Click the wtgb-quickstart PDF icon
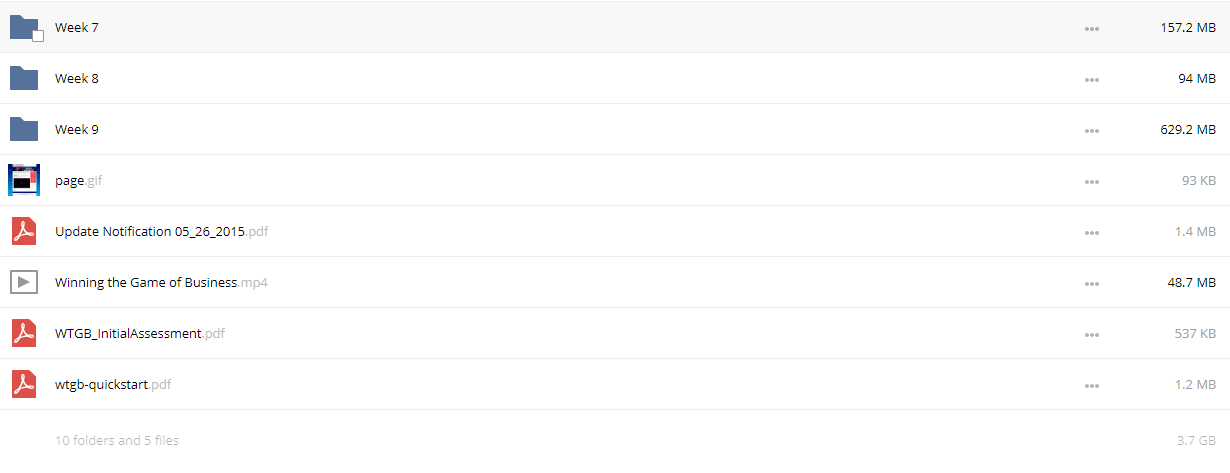1230x473 pixels. [x=24, y=384]
